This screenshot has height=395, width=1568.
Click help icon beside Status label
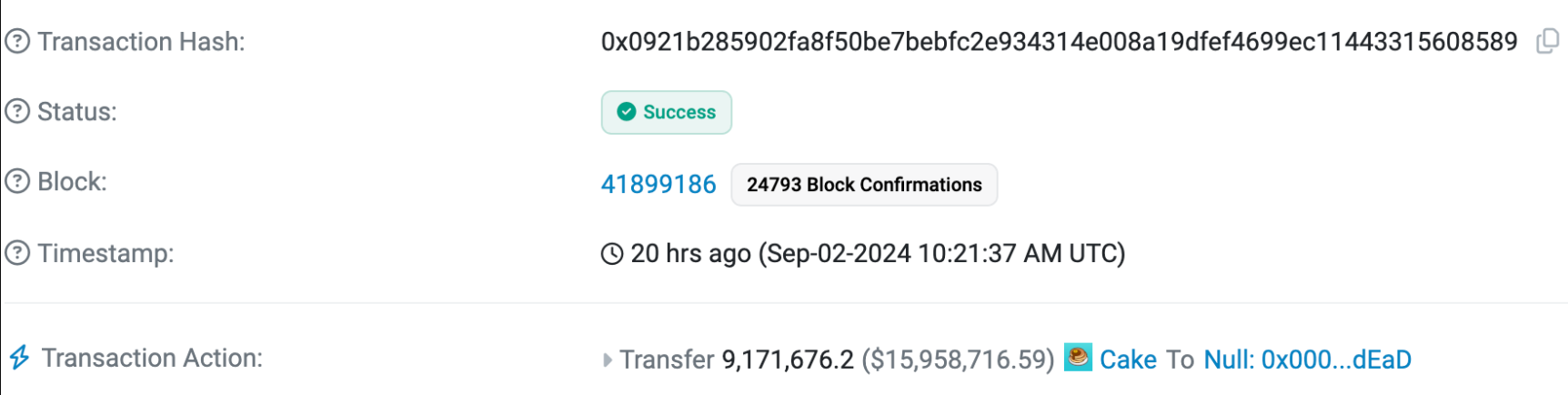point(17,112)
